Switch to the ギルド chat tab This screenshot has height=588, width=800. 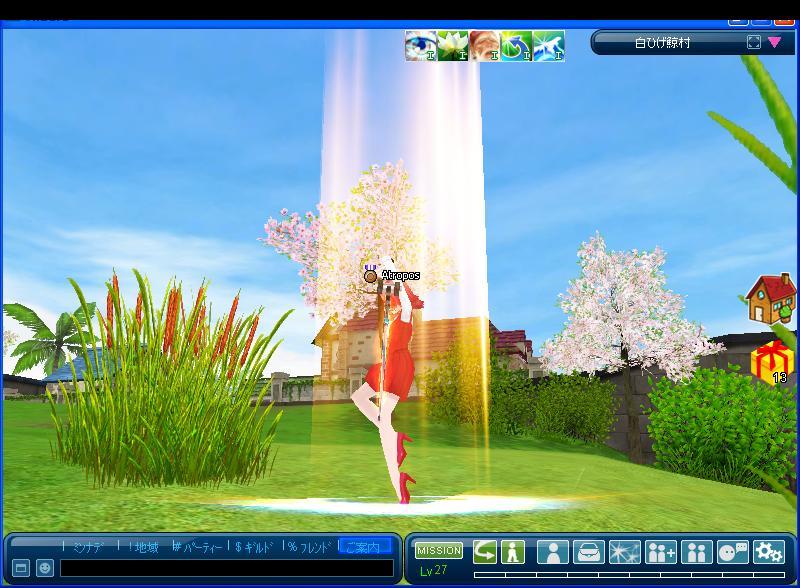pos(254,547)
